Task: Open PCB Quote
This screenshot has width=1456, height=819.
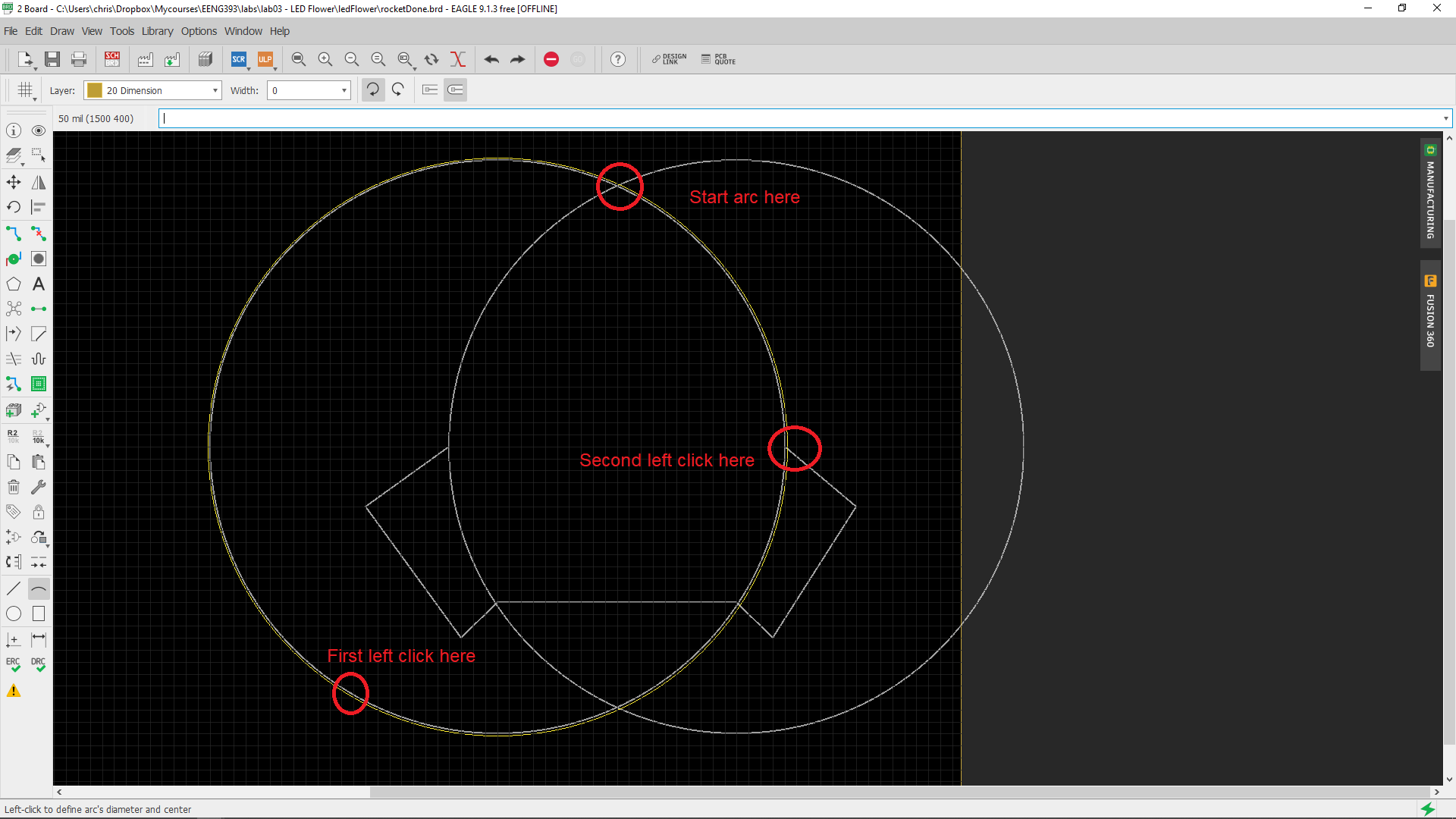Action: tap(718, 59)
